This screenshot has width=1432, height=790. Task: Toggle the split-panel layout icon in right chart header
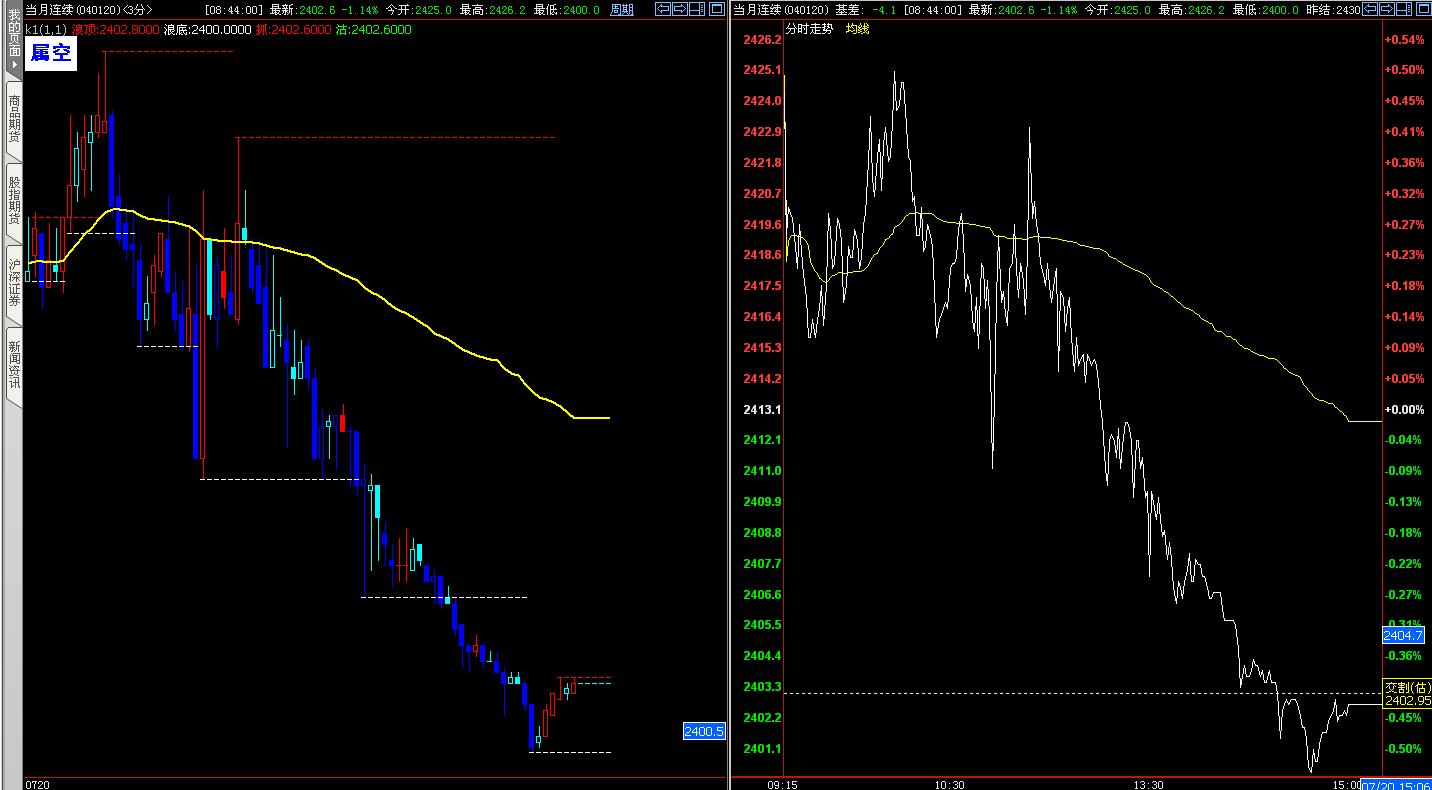pos(1406,9)
